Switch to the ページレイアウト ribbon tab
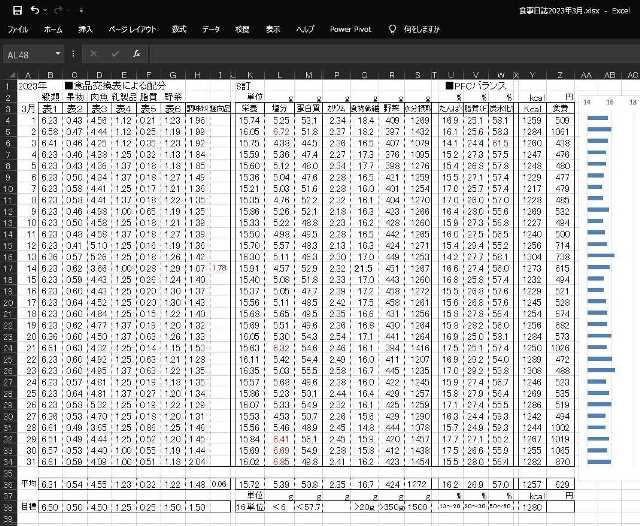 click(132, 29)
